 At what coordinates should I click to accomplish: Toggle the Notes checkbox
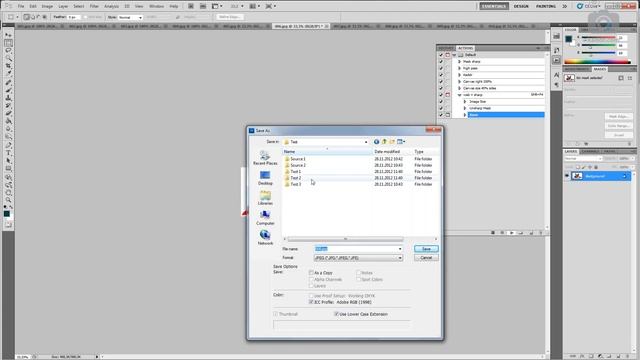358,272
